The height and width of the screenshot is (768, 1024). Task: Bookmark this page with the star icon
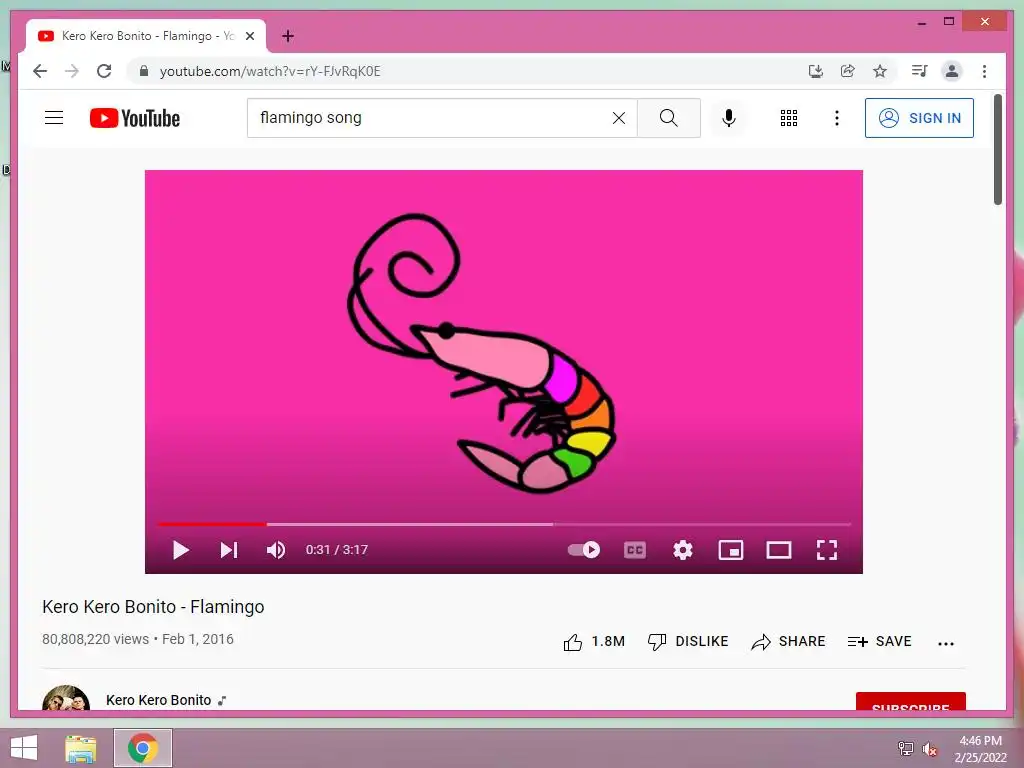[880, 71]
